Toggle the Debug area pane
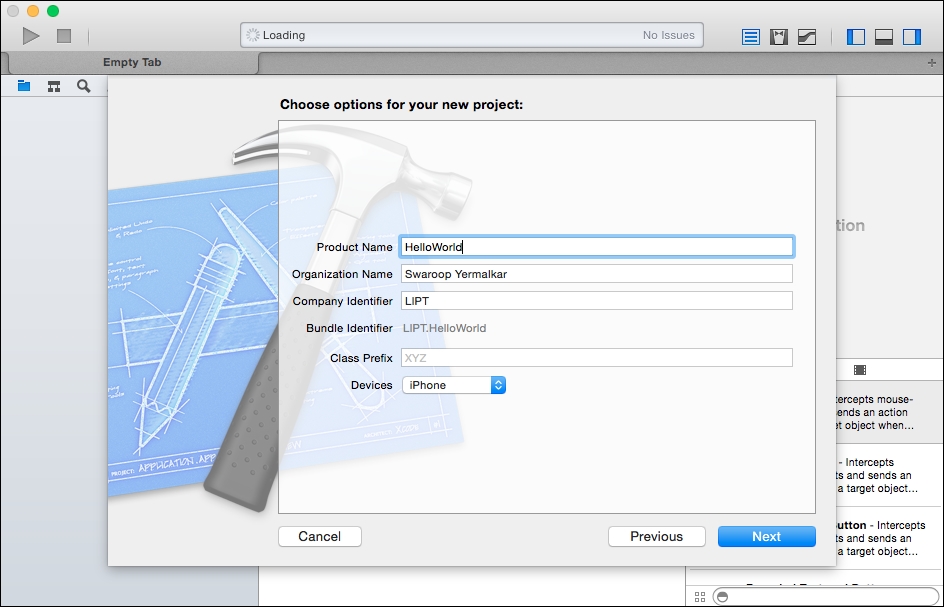Viewport: 944px width, 607px height. (884, 37)
